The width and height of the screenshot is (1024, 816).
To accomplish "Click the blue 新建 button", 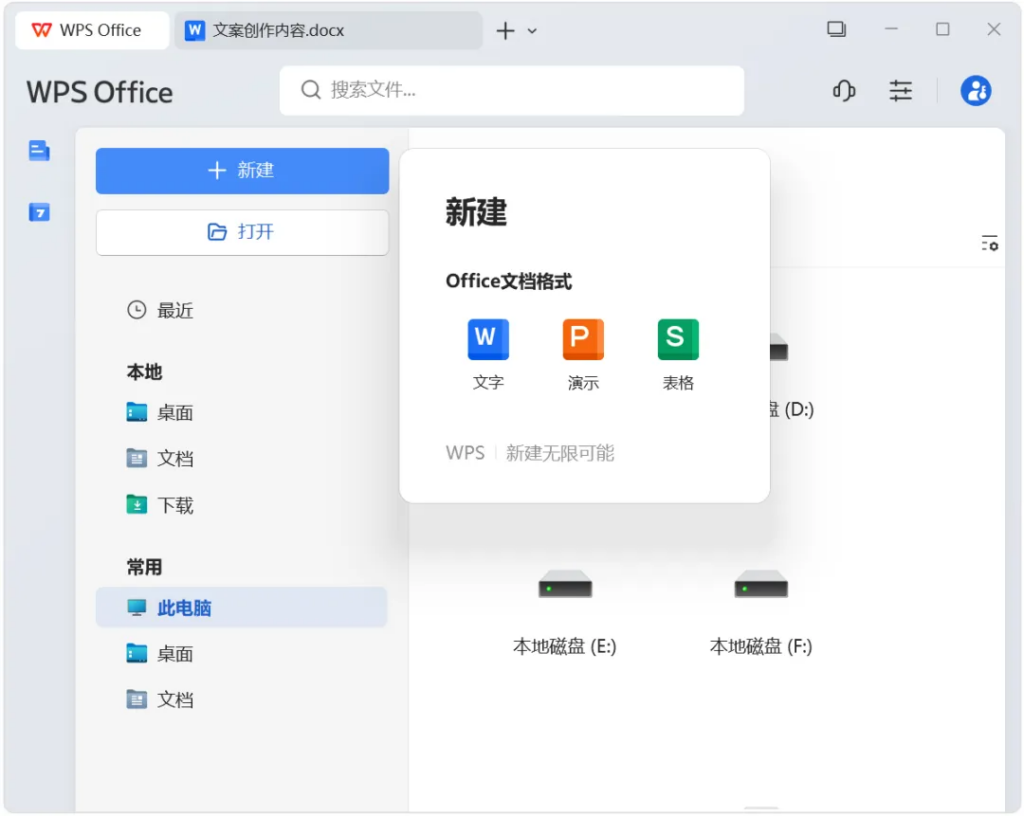I will click(x=242, y=171).
